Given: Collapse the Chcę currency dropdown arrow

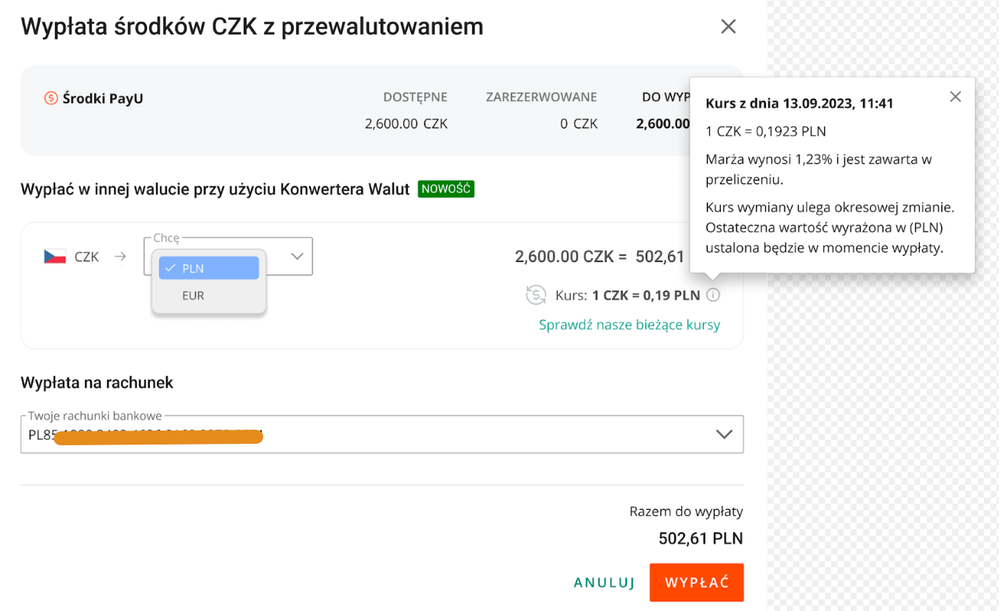Looking at the screenshot, I should (x=297, y=257).
